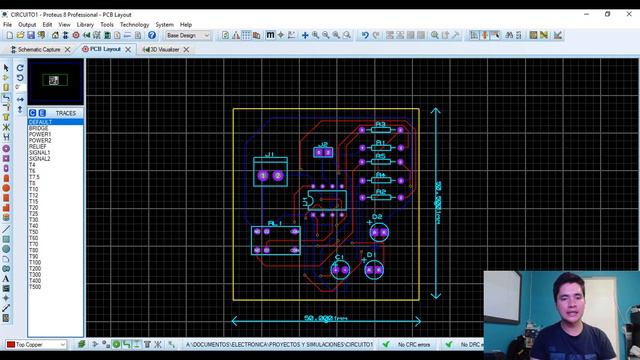Select the Selection Mode arrow tool
Image resolution: width=640 pixels, height=360 pixels.
6,68
